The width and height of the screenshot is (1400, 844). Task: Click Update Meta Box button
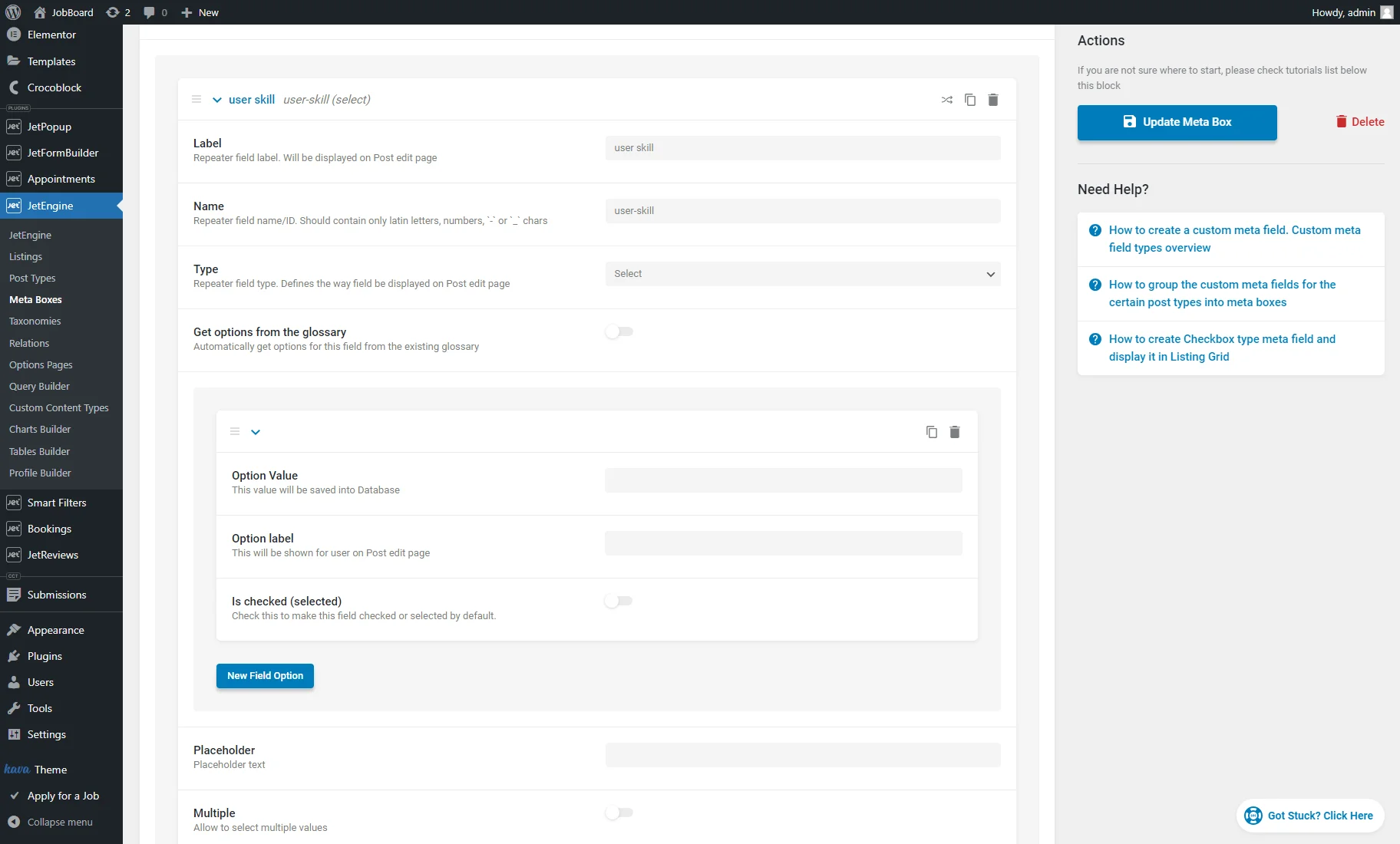click(x=1177, y=123)
